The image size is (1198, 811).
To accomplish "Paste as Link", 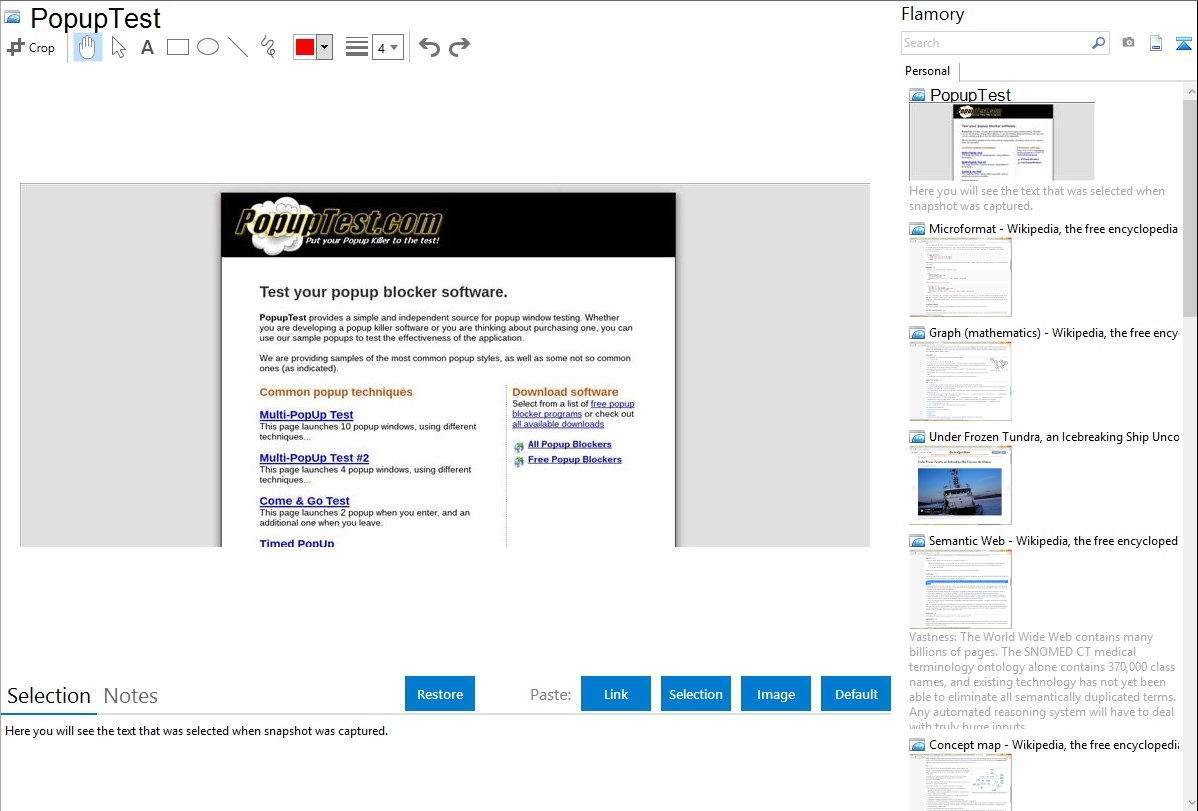I will [616, 694].
